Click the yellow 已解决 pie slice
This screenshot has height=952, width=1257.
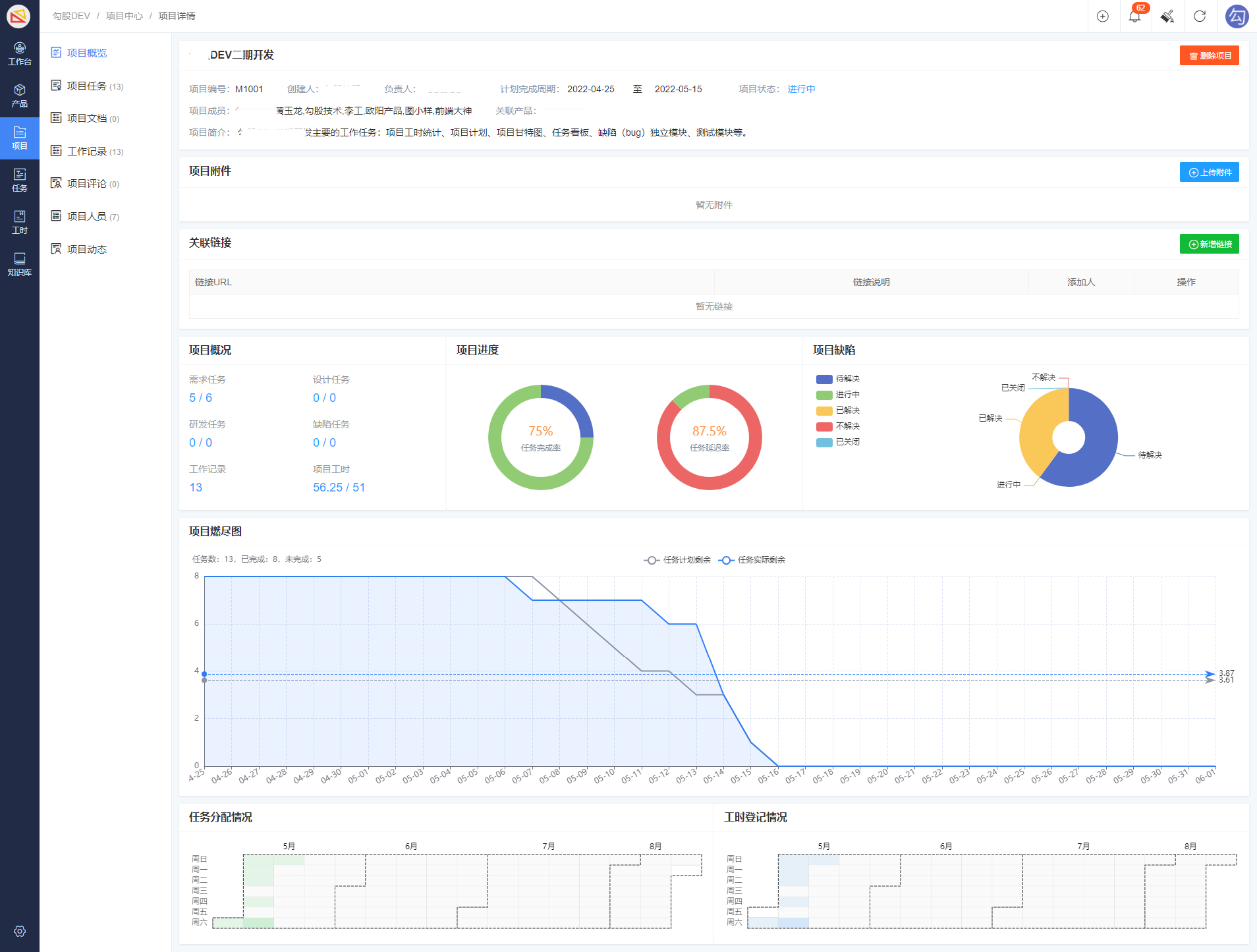(1038, 428)
